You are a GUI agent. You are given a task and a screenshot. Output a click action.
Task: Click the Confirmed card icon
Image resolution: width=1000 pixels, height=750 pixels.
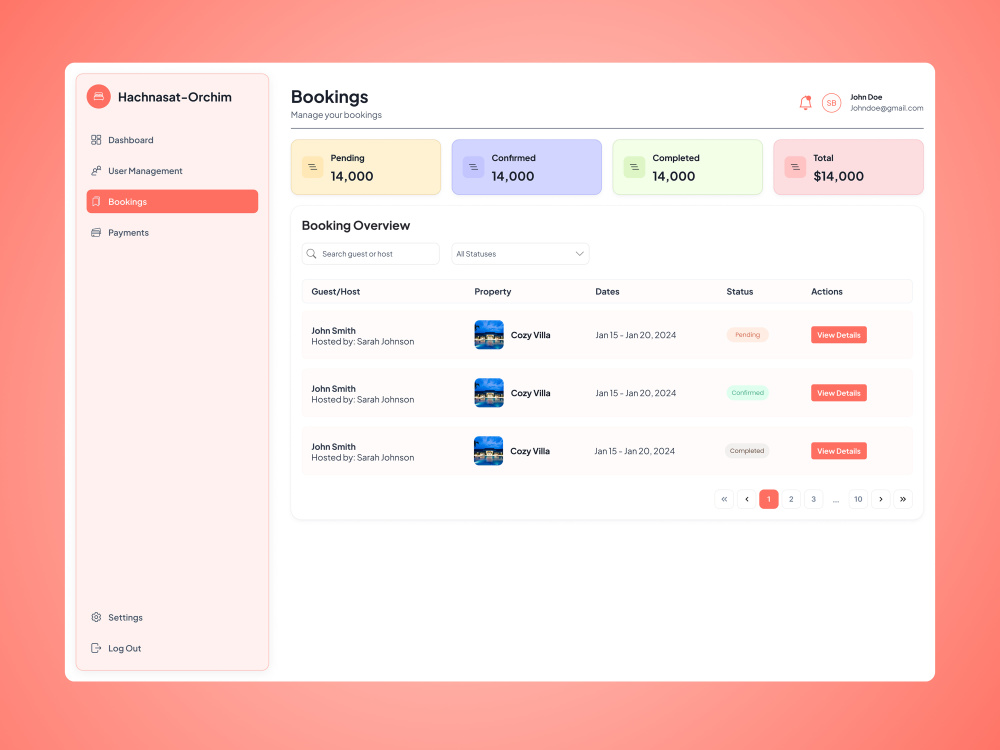click(x=473, y=167)
